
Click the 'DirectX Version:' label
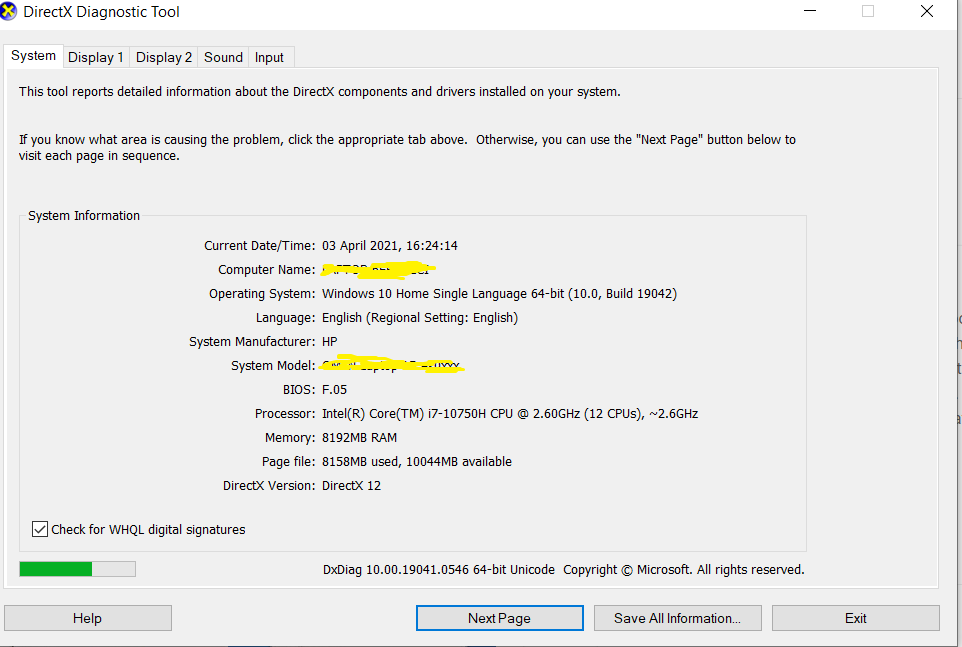(x=269, y=486)
